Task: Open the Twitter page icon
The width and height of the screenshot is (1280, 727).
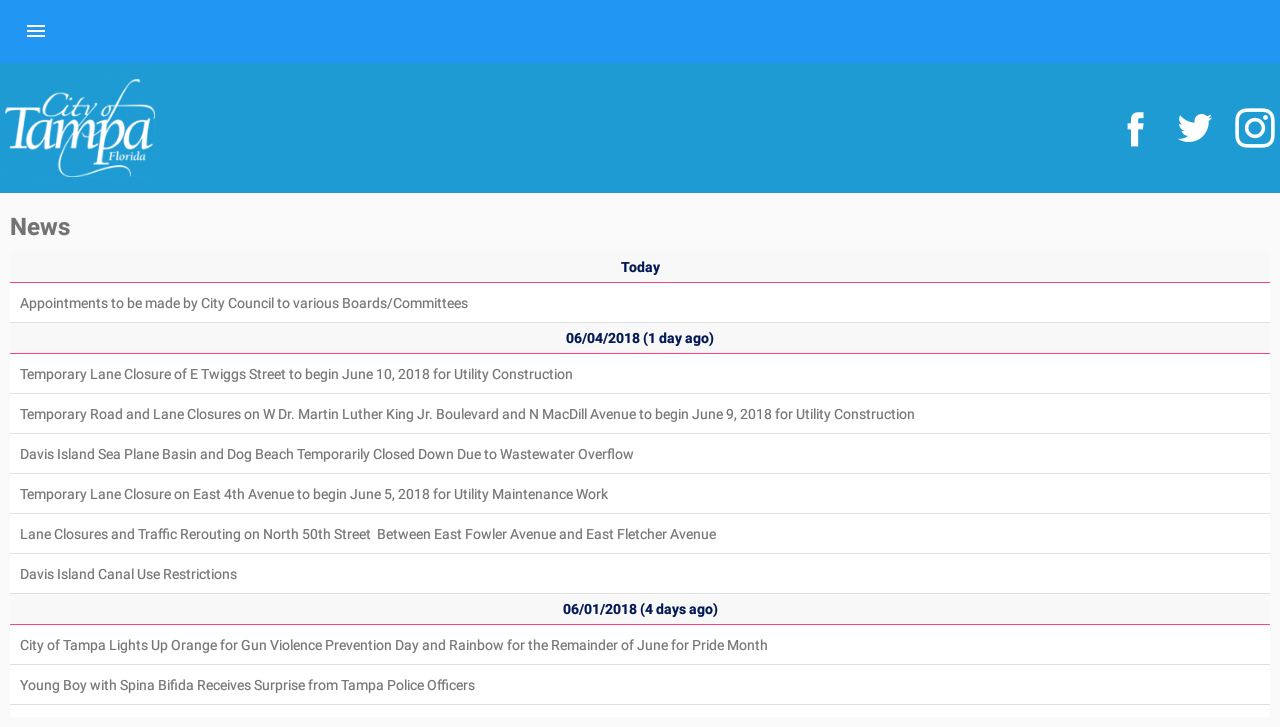Action: pyautogui.click(x=1195, y=128)
